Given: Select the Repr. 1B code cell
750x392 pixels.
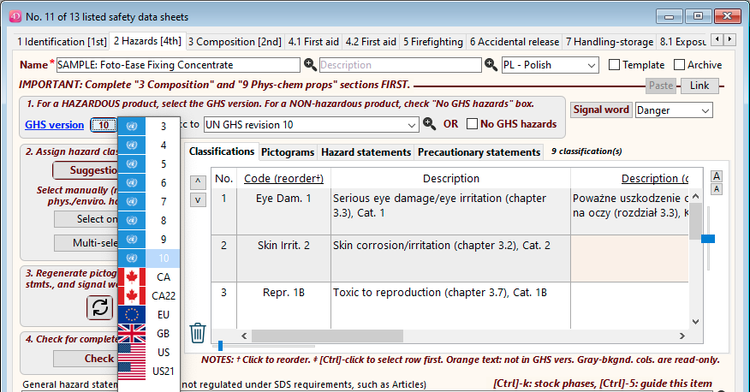Looking at the screenshot, I should (284, 305).
